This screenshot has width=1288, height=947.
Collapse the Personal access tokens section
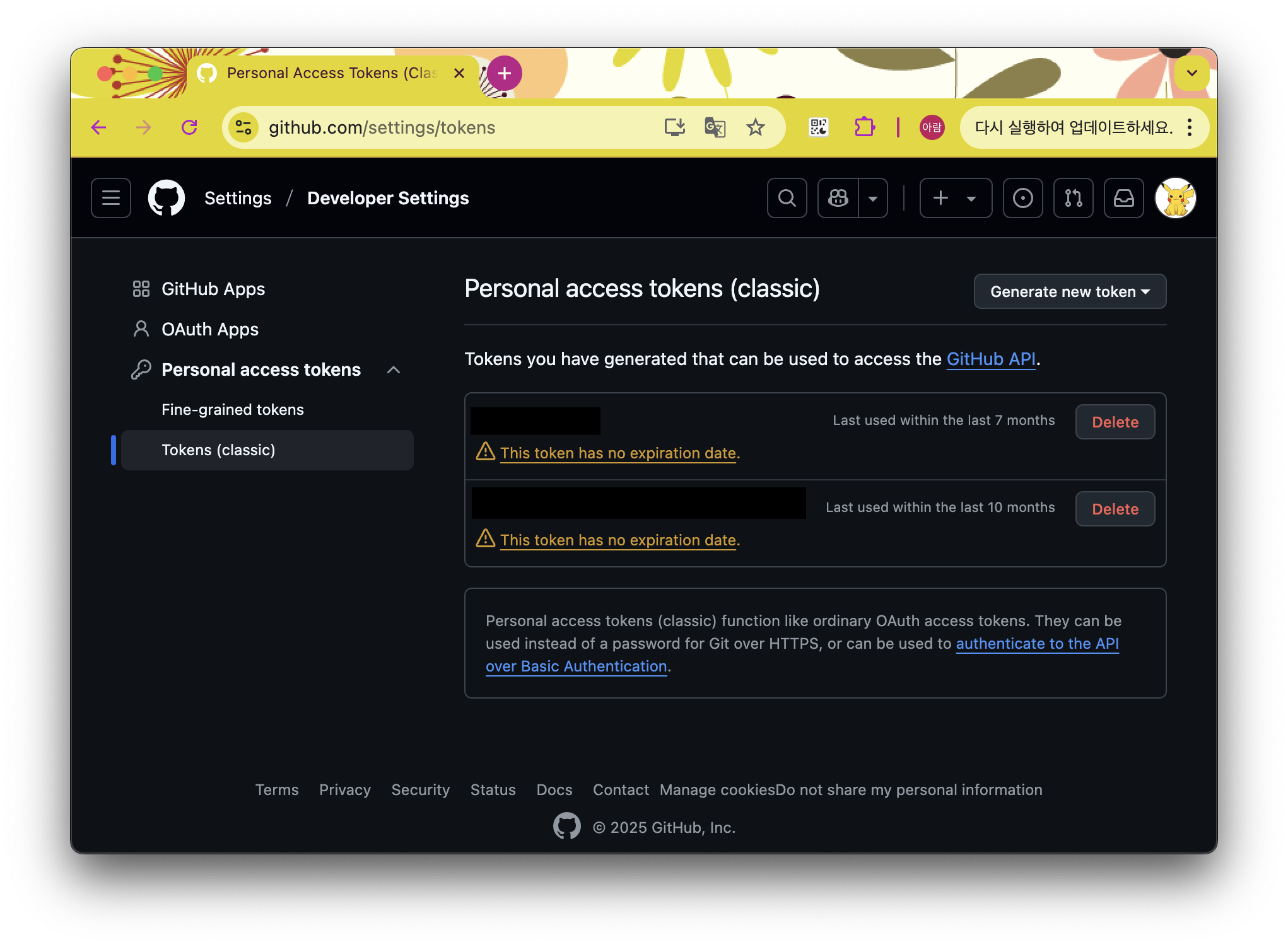click(x=394, y=369)
